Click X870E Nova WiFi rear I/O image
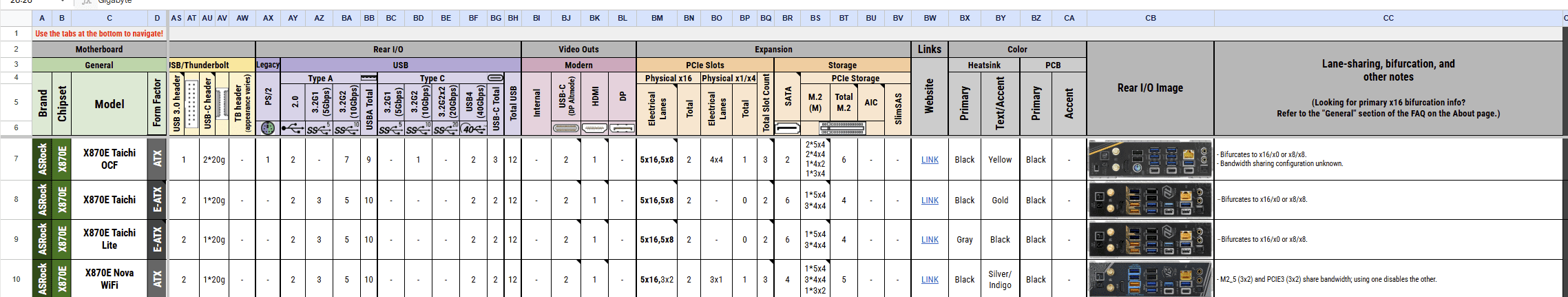Viewport: 1568px width, 297px height. click(1150, 280)
